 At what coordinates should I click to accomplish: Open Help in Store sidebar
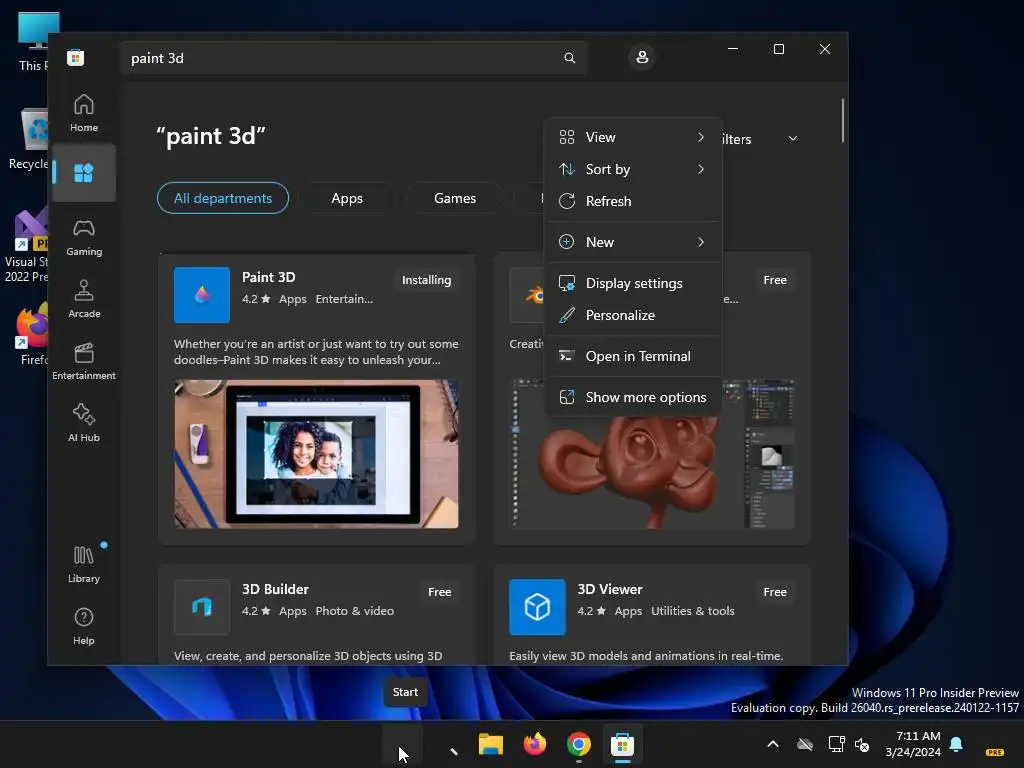[x=84, y=627]
